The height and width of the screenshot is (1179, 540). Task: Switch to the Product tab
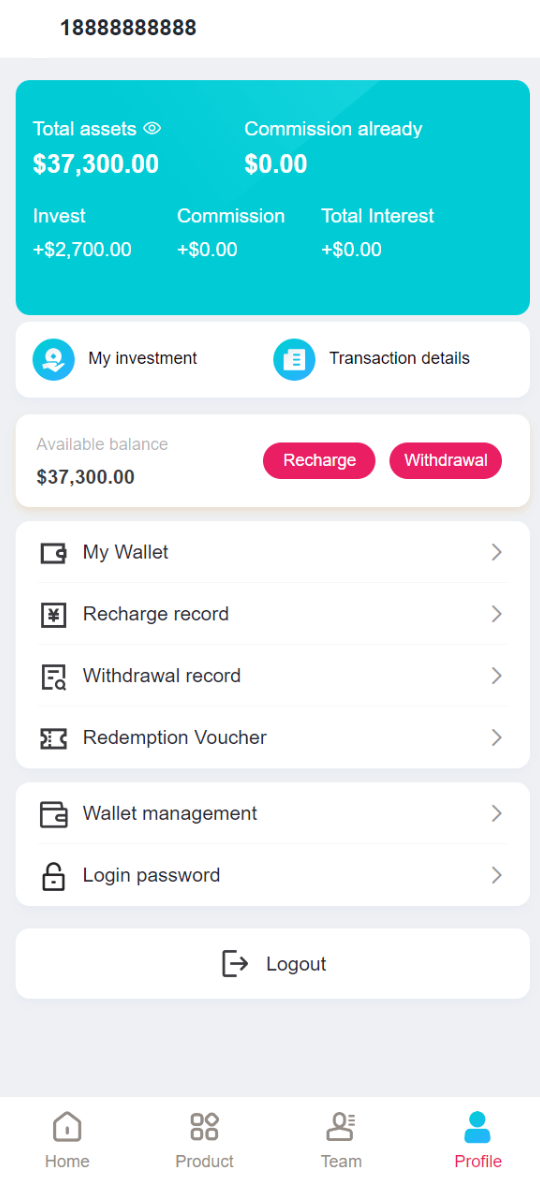pyautogui.click(x=205, y=1140)
